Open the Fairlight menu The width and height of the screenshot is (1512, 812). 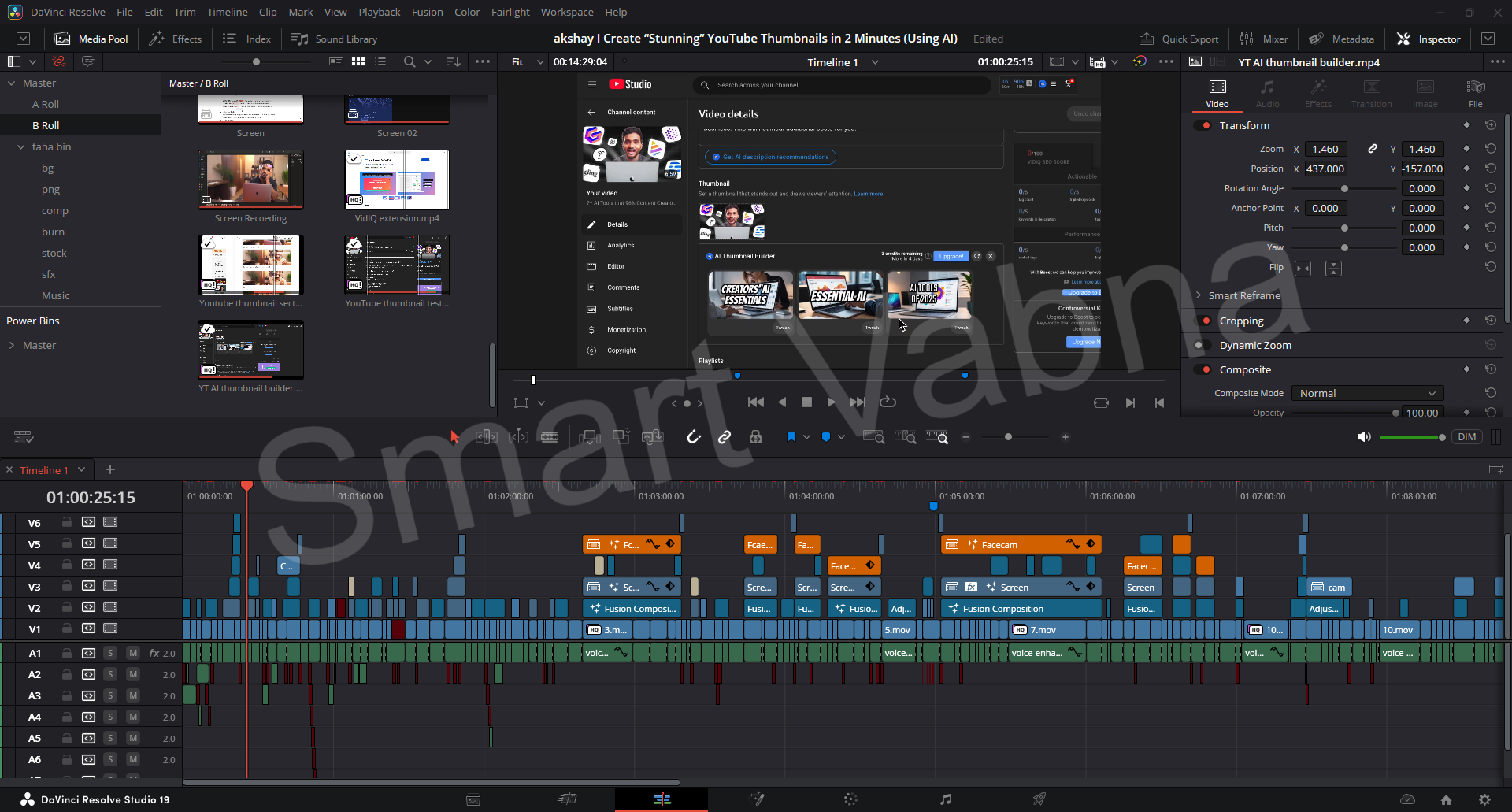click(510, 12)
